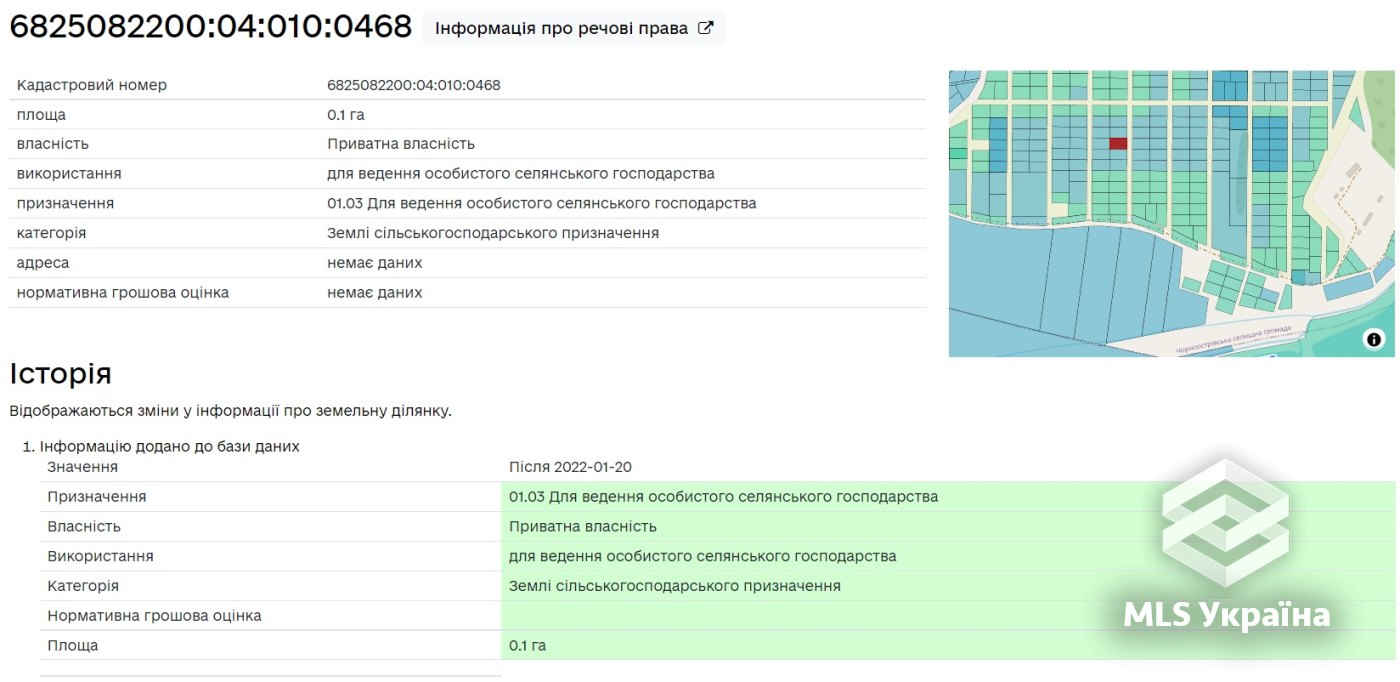Image resolution: width=1400 pixels, height=682 pixels.
Task: Click the map info icon
Action: [x=1374, y=340]
